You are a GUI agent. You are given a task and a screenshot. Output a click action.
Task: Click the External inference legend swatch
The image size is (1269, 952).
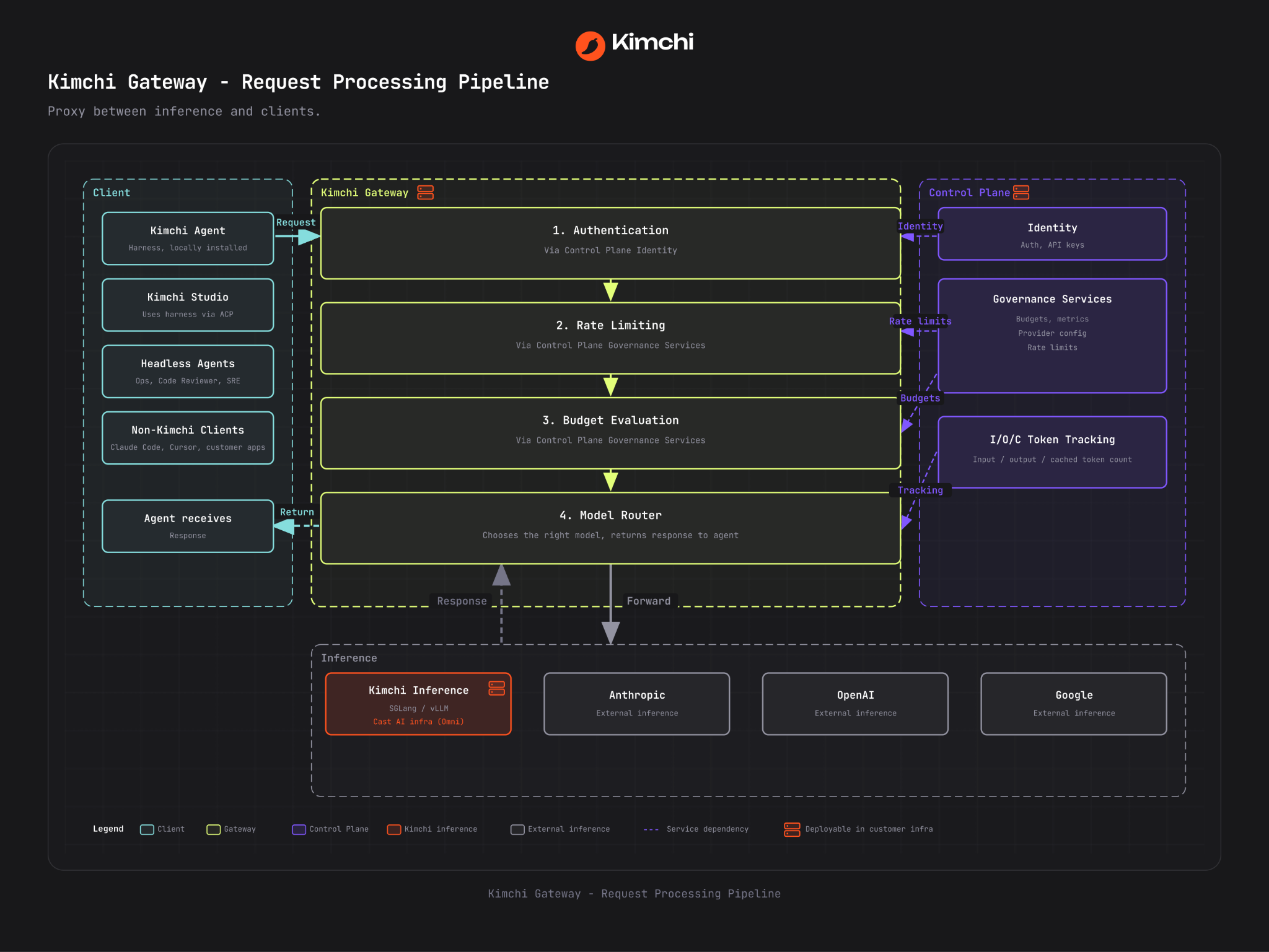pos(517,829)
